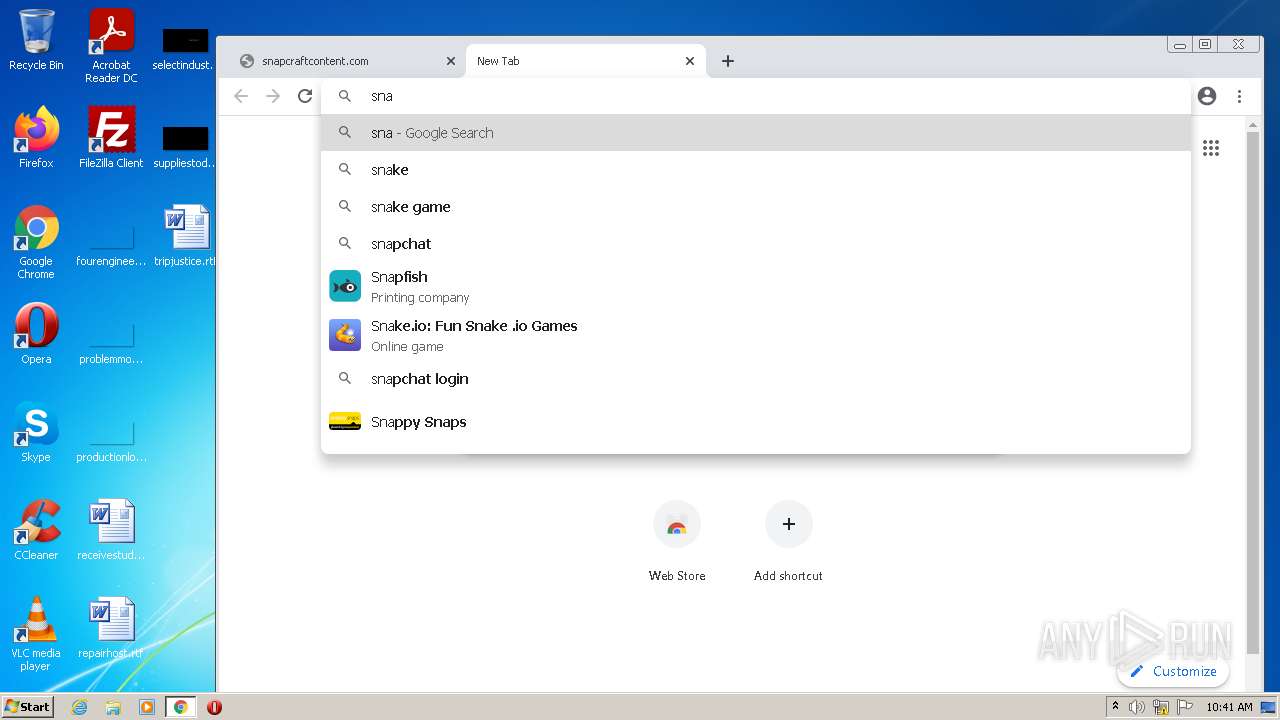Screen dimensions: 1280x720
Task: Select the 'snapchat login' suggestion
Action: (x=756, y=379)
